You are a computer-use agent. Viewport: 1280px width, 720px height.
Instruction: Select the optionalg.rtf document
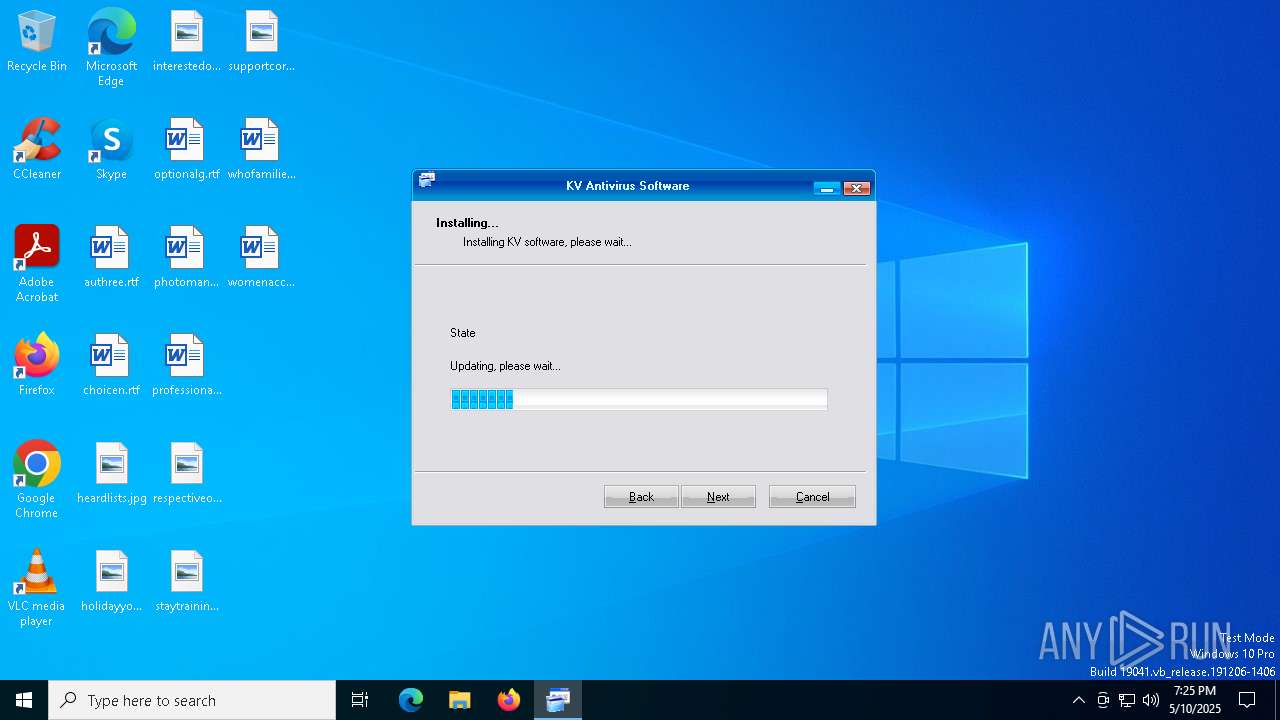click(x=187, y=150)
